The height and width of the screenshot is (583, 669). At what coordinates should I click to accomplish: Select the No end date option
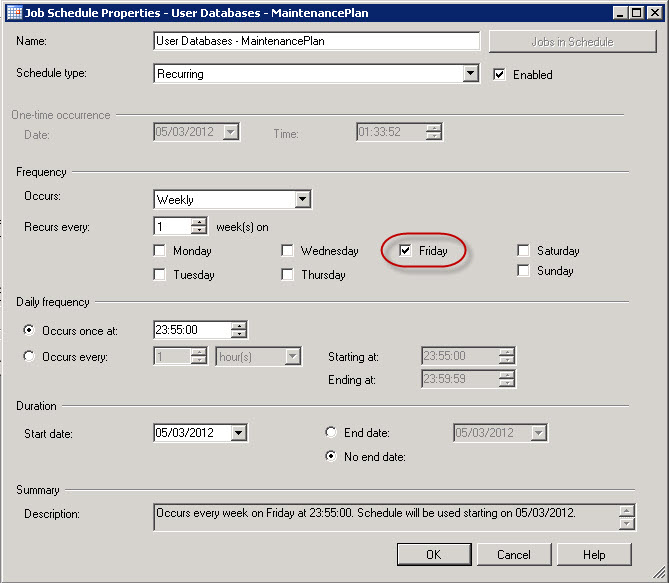[332, 457]
